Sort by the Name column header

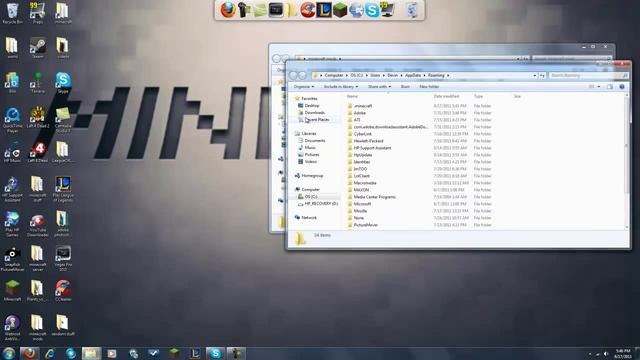click(352, 97)
